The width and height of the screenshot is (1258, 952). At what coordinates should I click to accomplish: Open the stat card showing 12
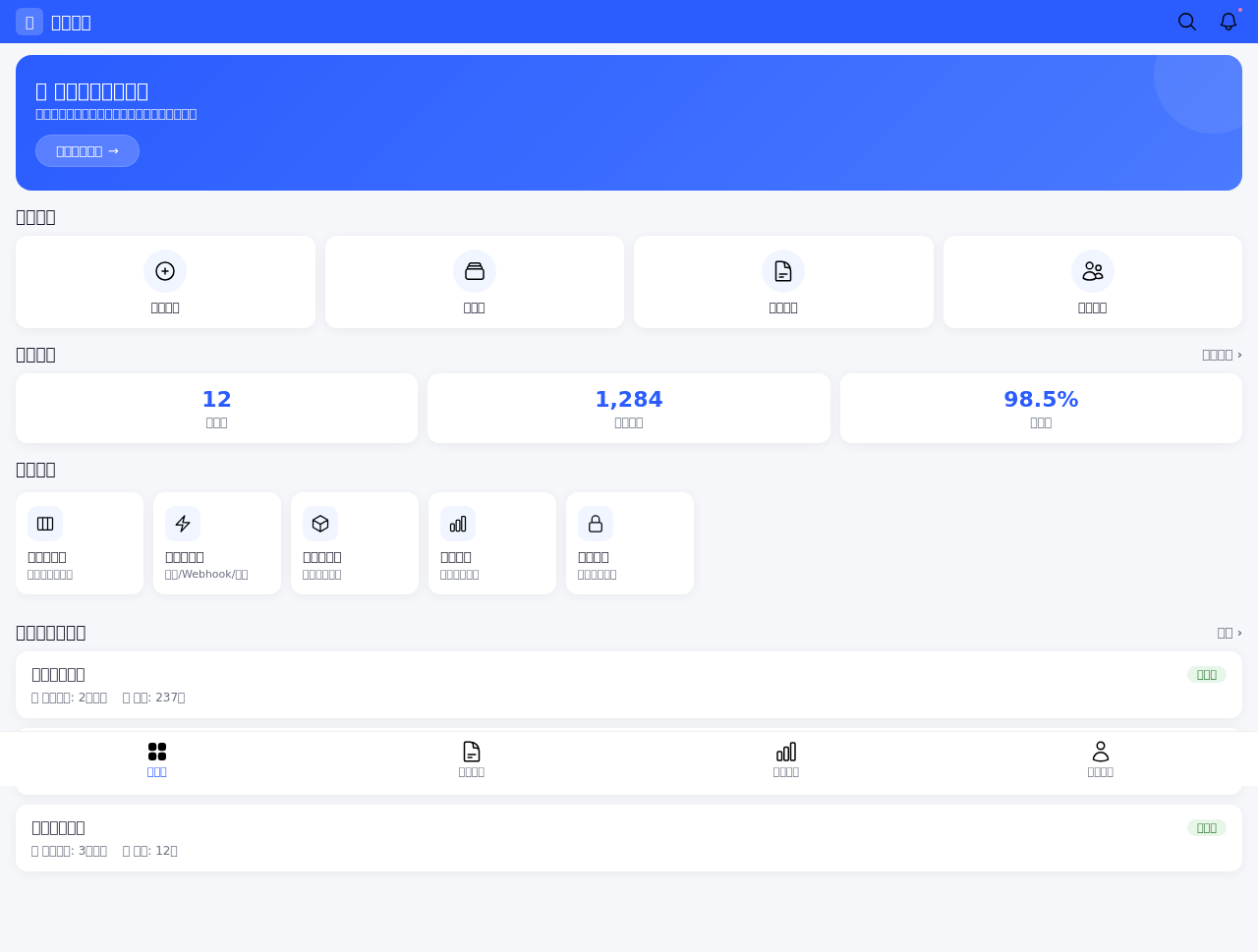click(216, 408)
